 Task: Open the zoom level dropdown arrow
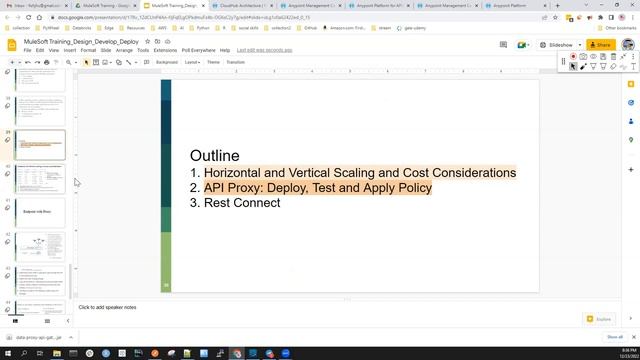coord(76,62)
